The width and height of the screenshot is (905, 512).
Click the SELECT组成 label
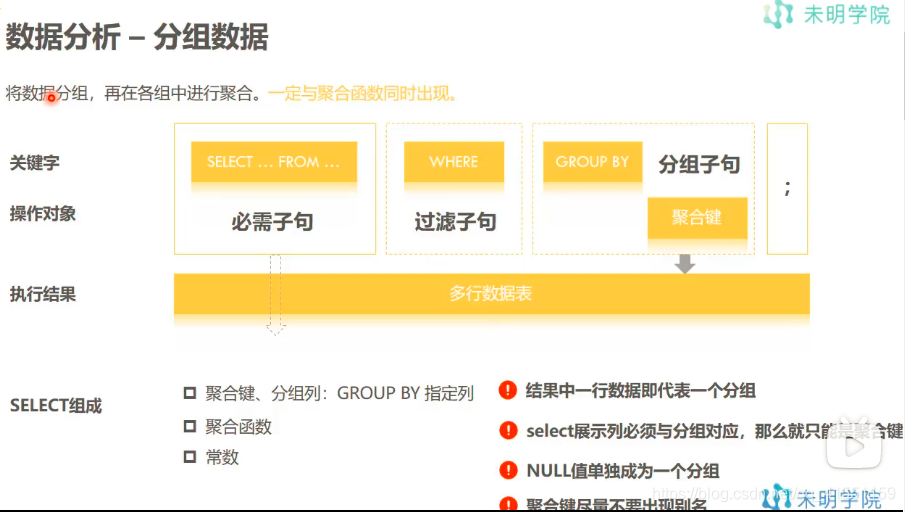click(56, 406)
